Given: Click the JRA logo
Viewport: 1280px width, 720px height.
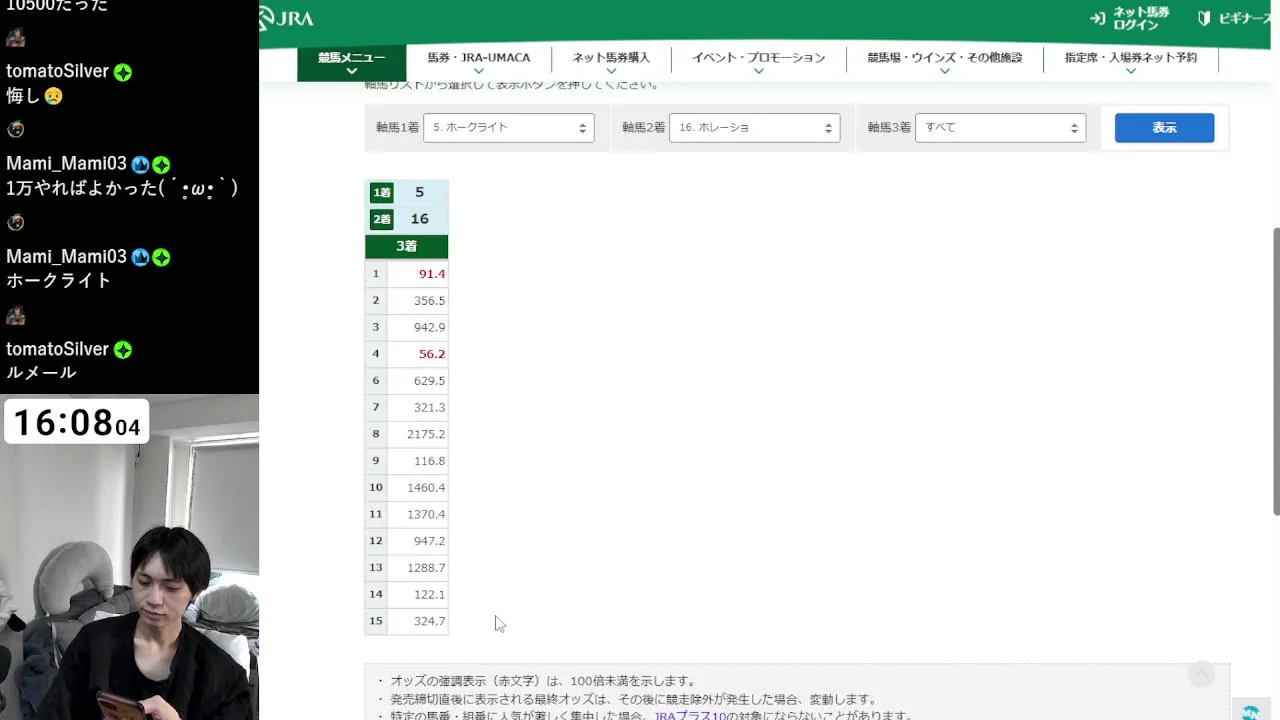Looking at the screenshot, I should 286,18.
